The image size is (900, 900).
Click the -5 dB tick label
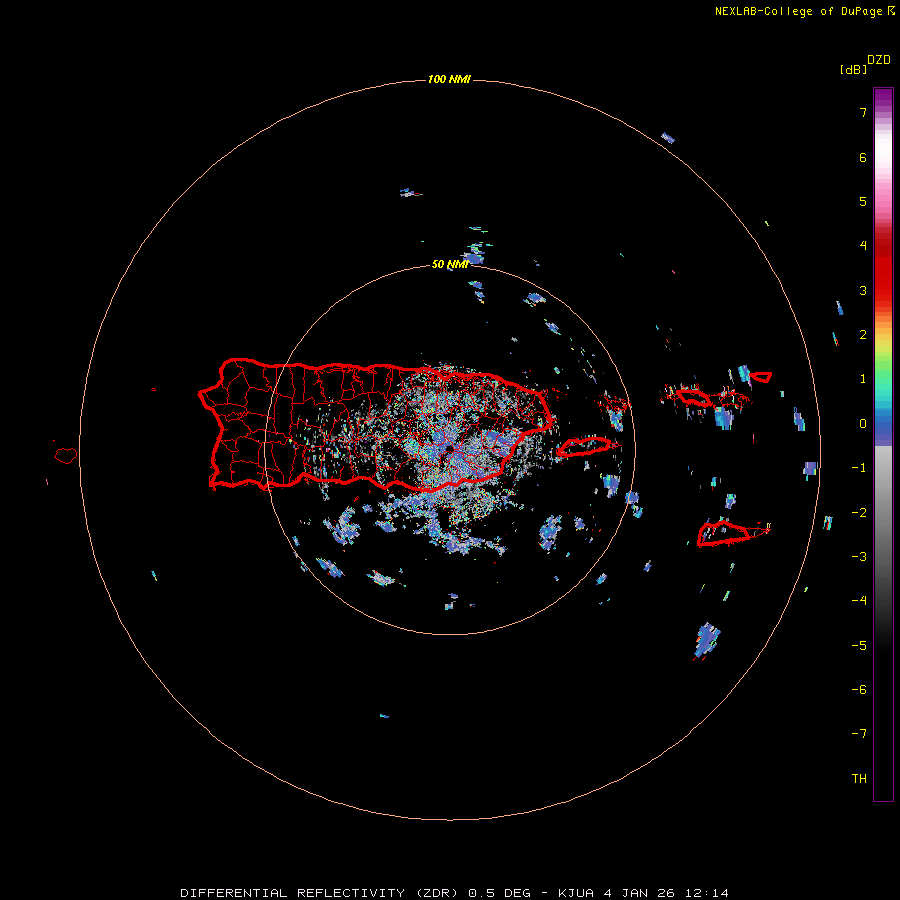click(x=859, y=646)
